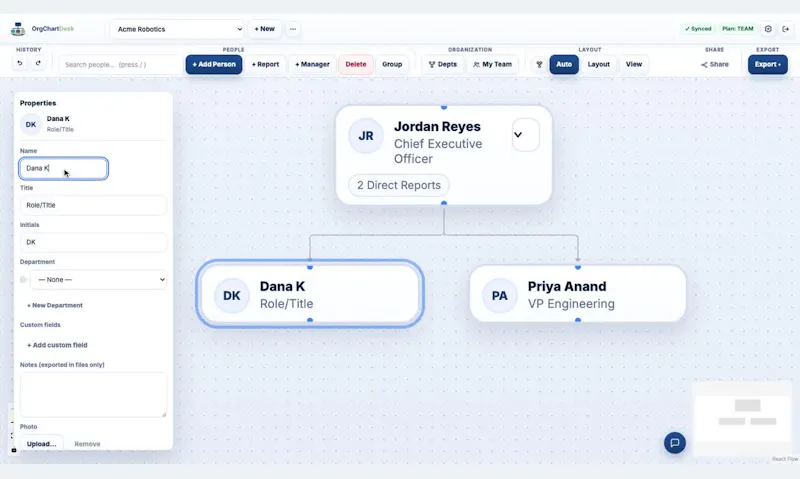This screenshot has width=800, height=479.
Task: Click the JR avatar on Jordan Reyes card
Action: coord(366,136)
